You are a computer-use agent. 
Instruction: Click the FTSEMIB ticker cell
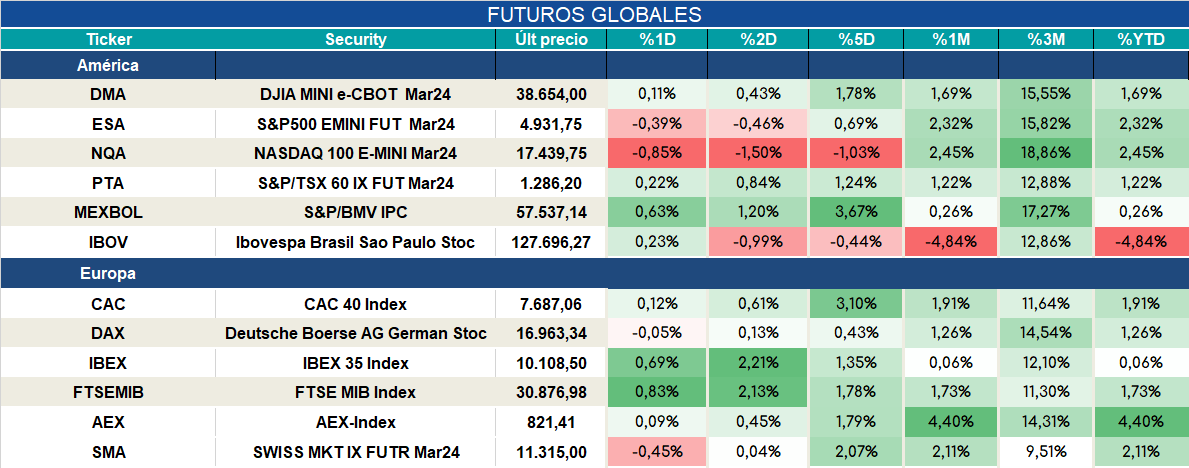(108, 393)
